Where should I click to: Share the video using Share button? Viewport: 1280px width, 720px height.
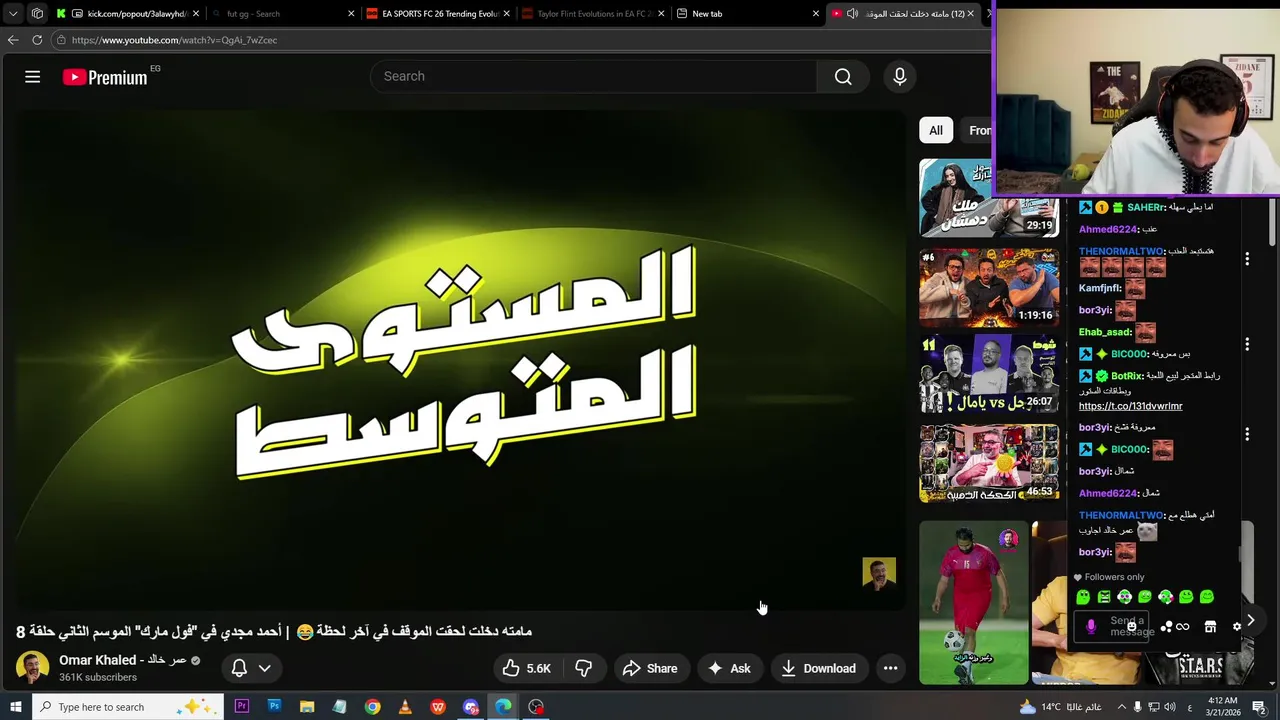click(x=650, y=668)
